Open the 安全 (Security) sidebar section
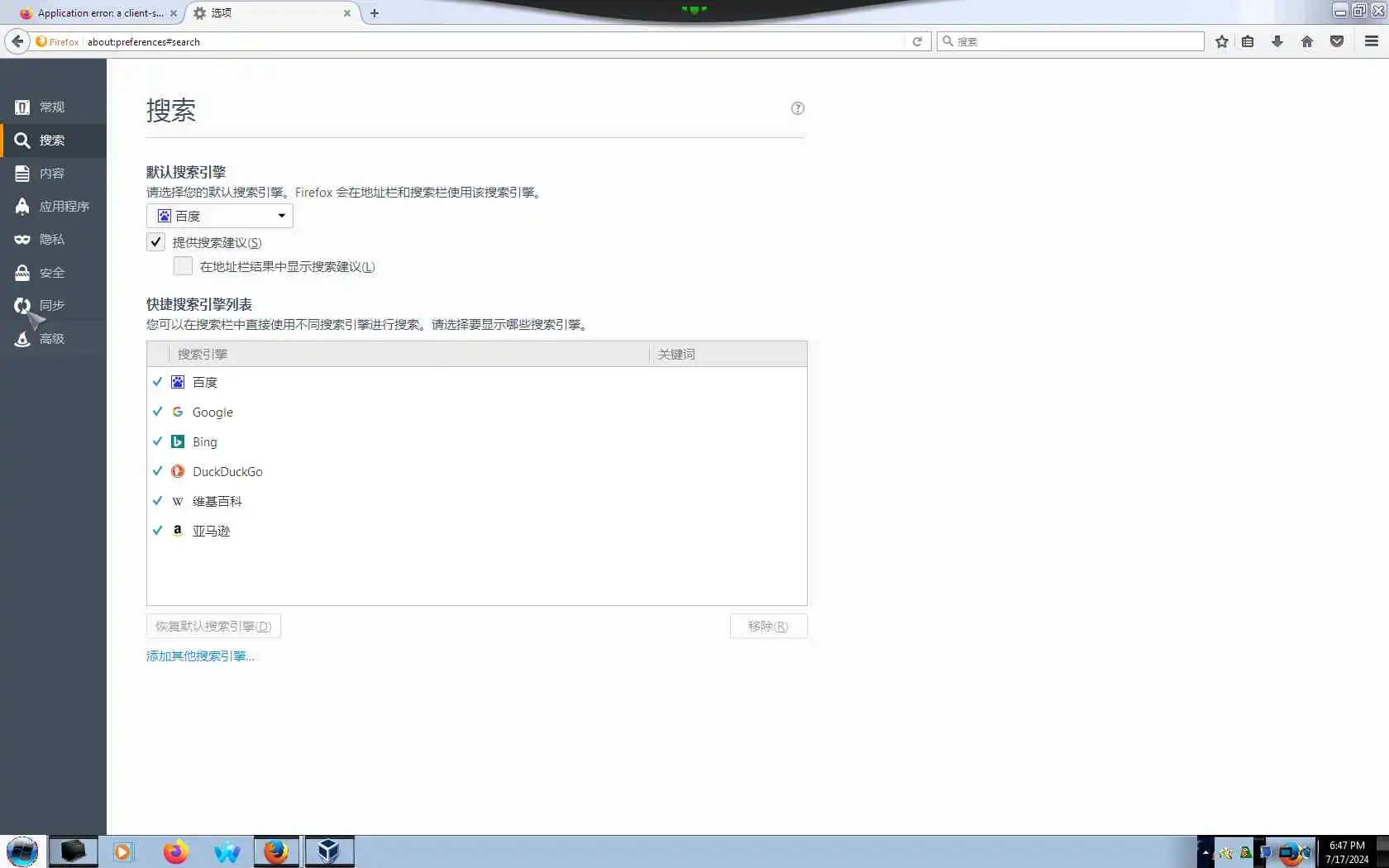The width and height of the screenshot is (1389, 868). point(53,273)
